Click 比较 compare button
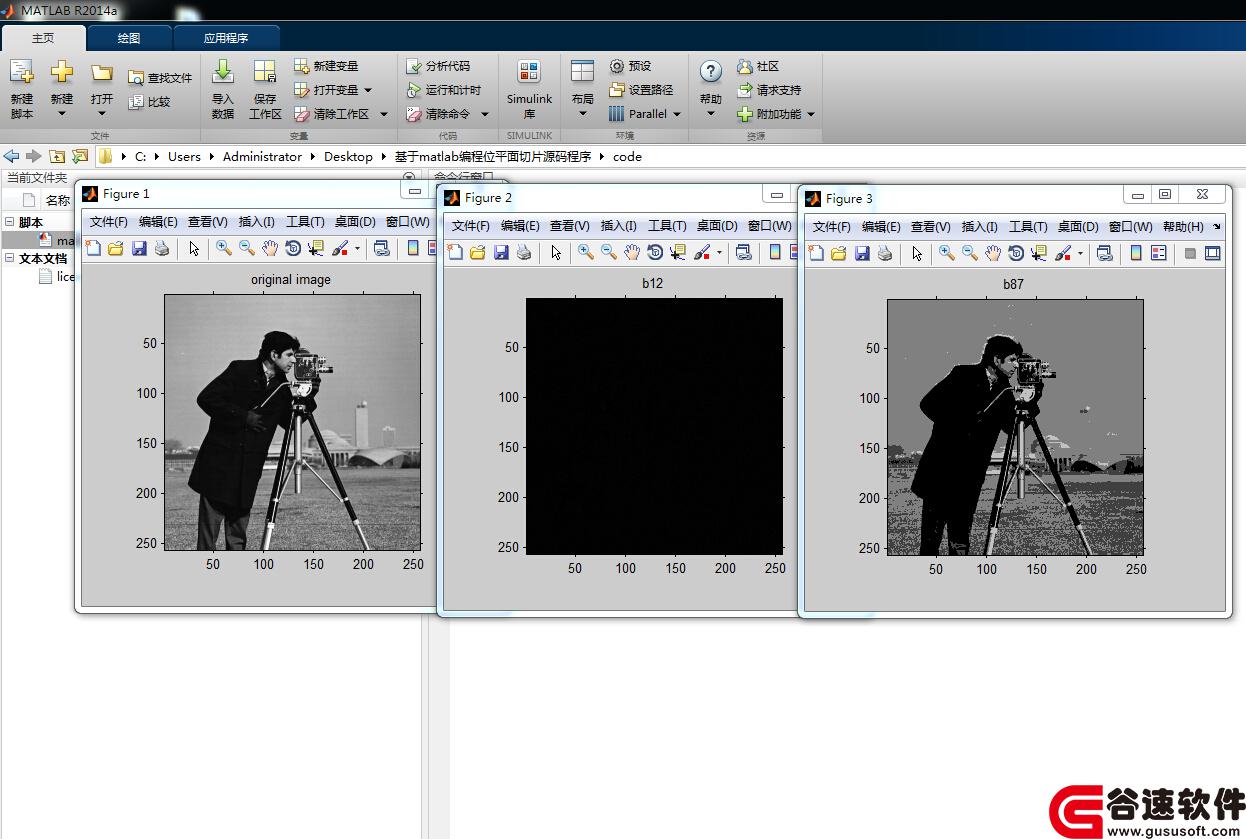Viewport: 1246px width, 839px height. click(x=149, y=102)
